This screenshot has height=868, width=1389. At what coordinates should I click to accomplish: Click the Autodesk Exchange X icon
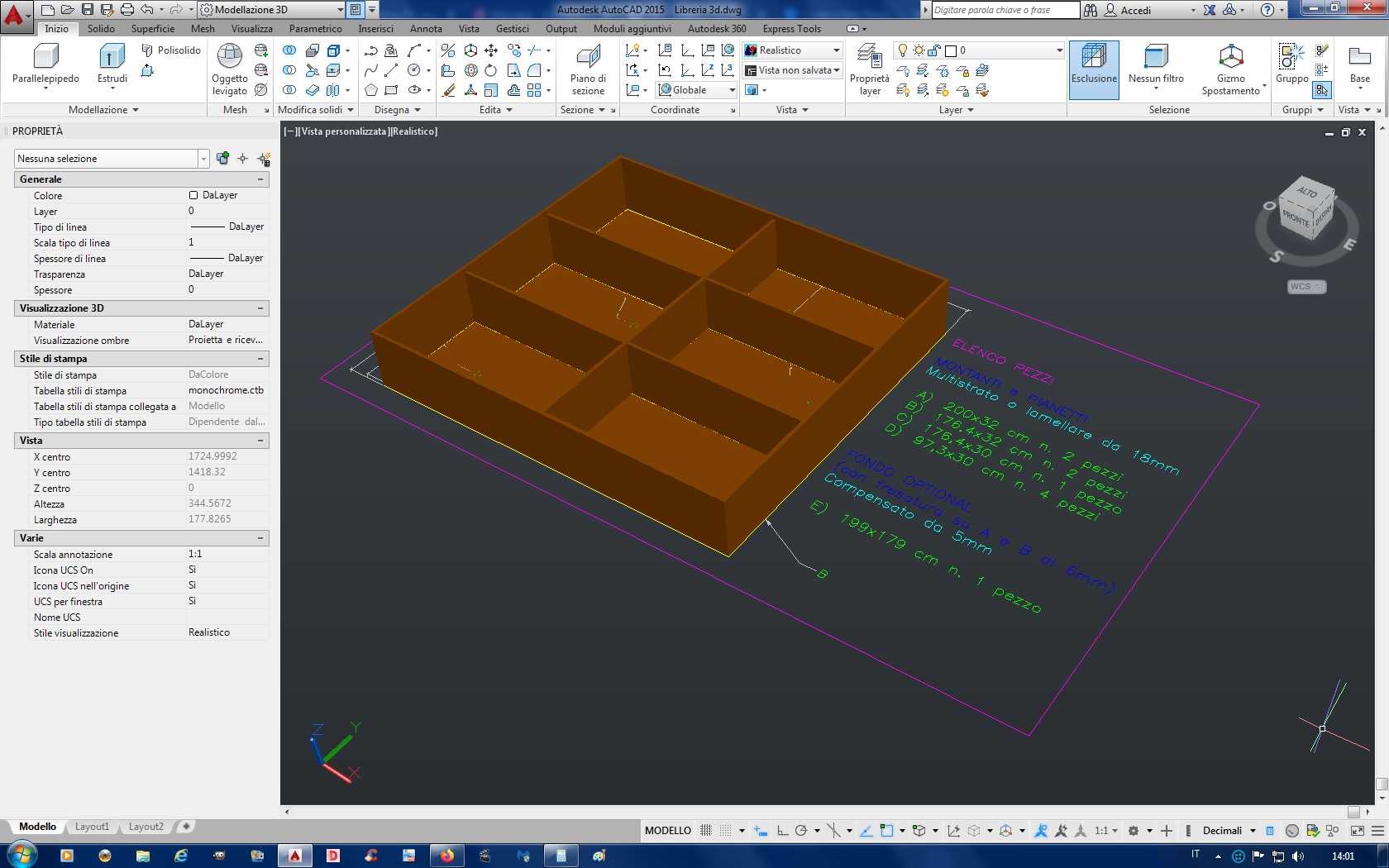pyautogui.click(x=1210, y=10)
